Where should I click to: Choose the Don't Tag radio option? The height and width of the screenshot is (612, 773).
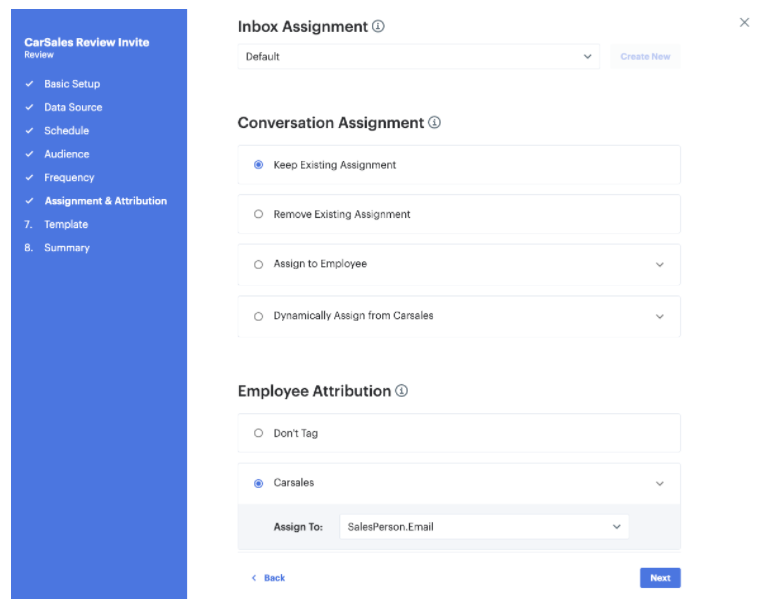pyautogui.click(x=259, y=433)
